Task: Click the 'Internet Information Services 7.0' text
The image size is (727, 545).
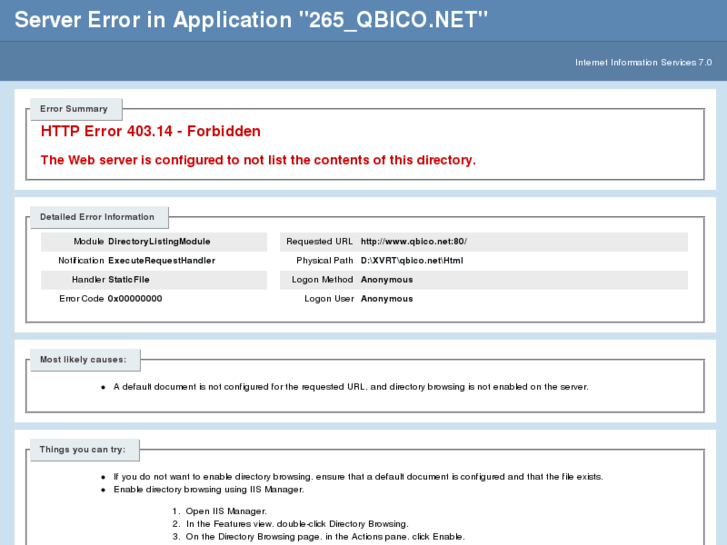Action: (643, 63)
